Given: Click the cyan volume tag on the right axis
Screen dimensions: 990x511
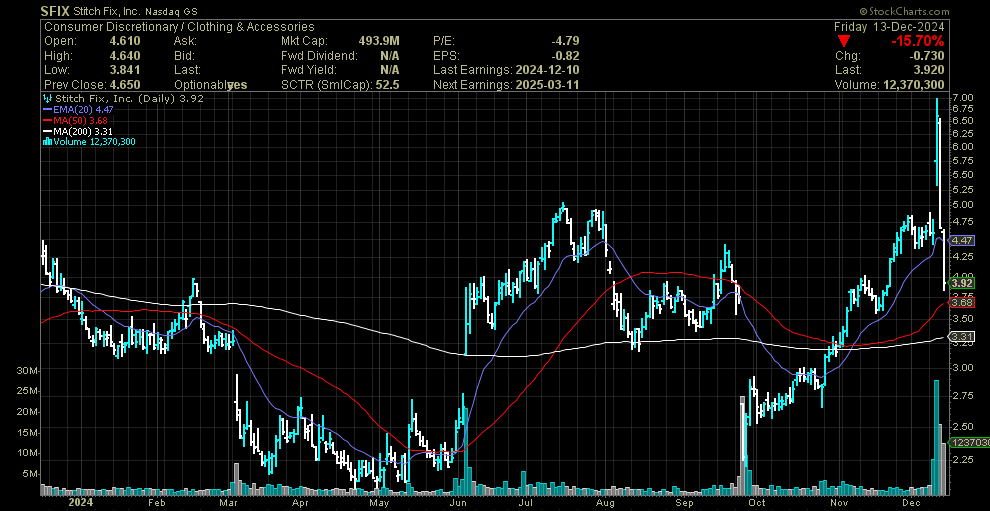Looking at the screenshot, I should point(969,443).
